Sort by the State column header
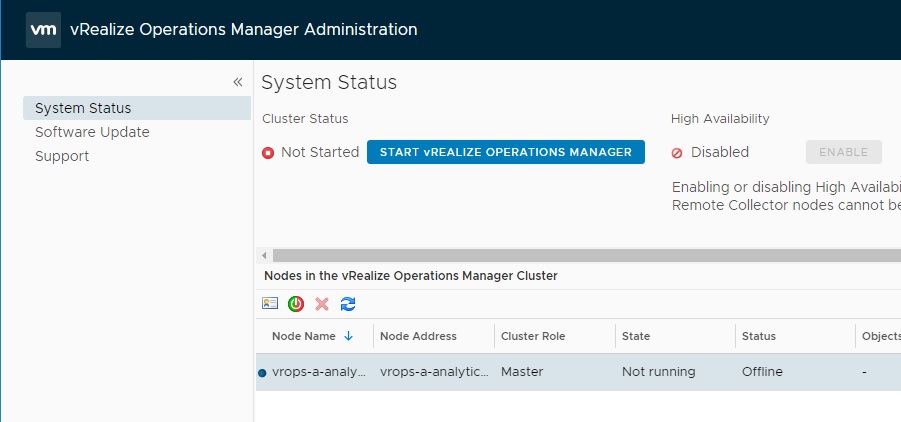This screenshot has height=422, width=901. (636, 336)
